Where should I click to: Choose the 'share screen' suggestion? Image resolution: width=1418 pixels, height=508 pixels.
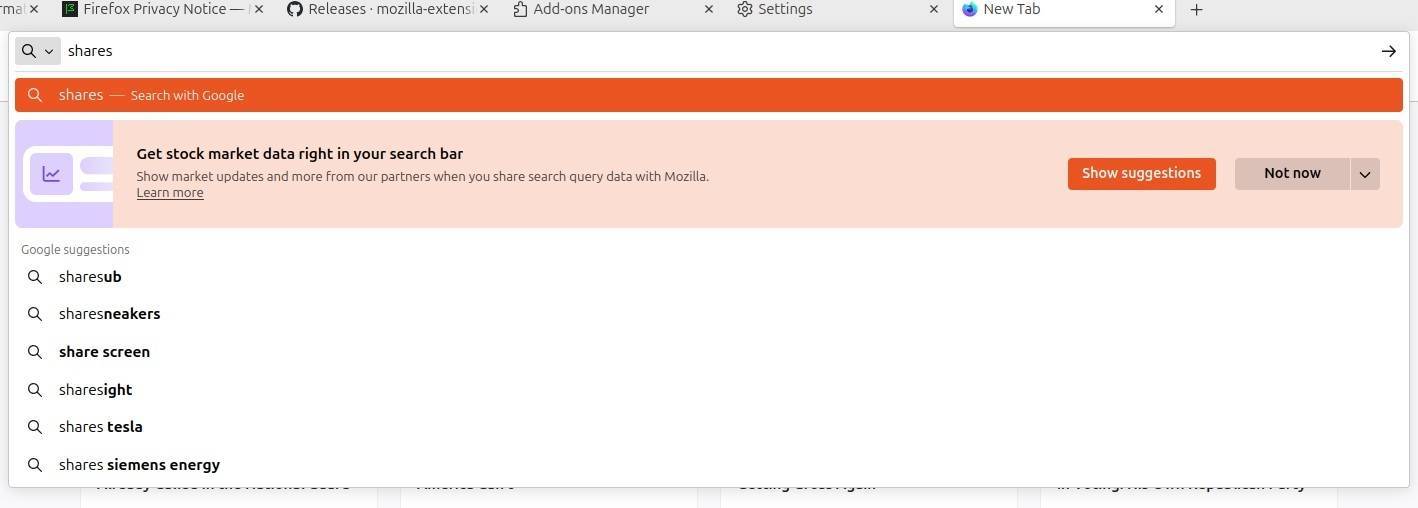pyautogui.click(x=104, y=352)
